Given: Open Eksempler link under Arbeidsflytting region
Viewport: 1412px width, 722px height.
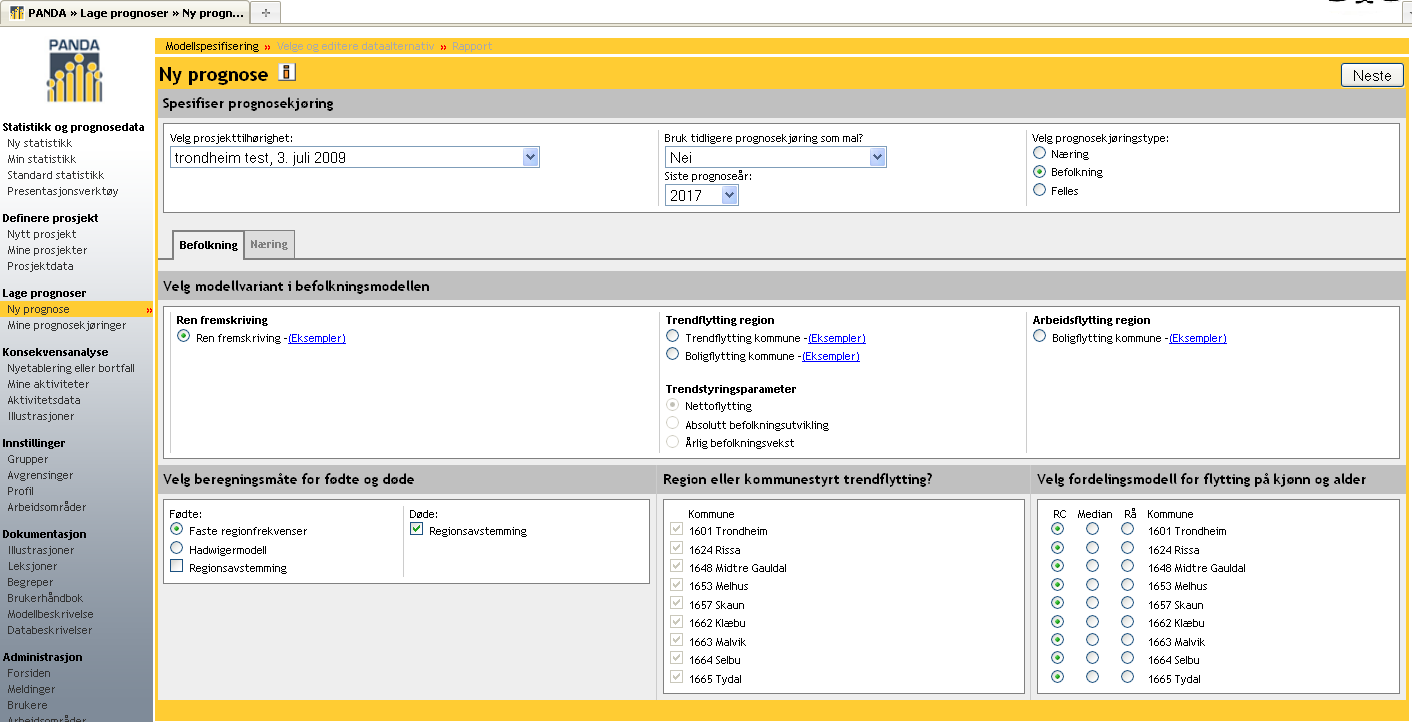Looking at the screenshot, I should 1197,338.
